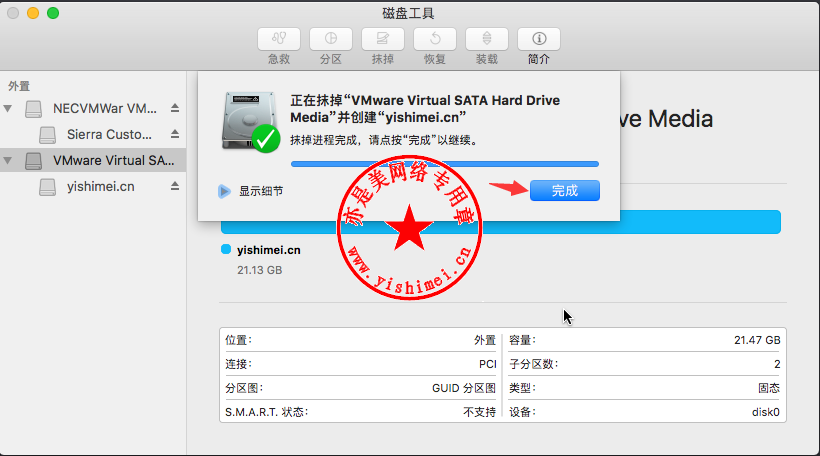This screenshot has width=820, height=456.
Task: Click the PCI connection value
Action: pyautogui.click(x=487, y=364)
